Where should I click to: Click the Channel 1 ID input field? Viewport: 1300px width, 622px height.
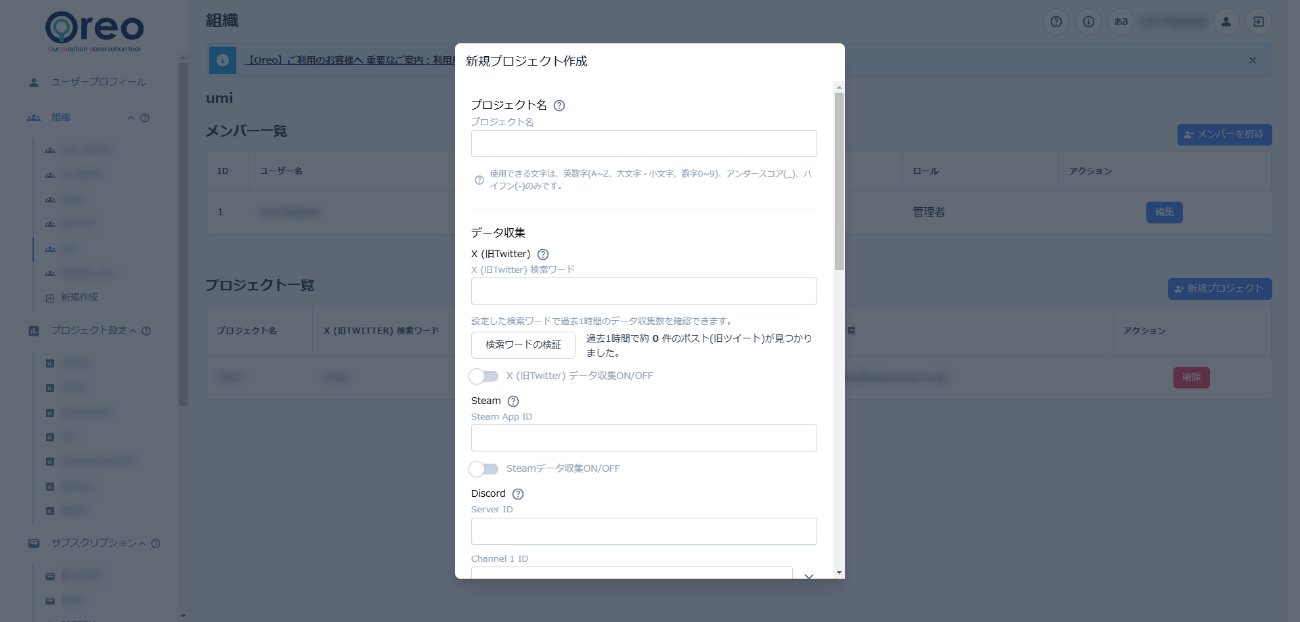pyautogui.click(x=632, y=573)
